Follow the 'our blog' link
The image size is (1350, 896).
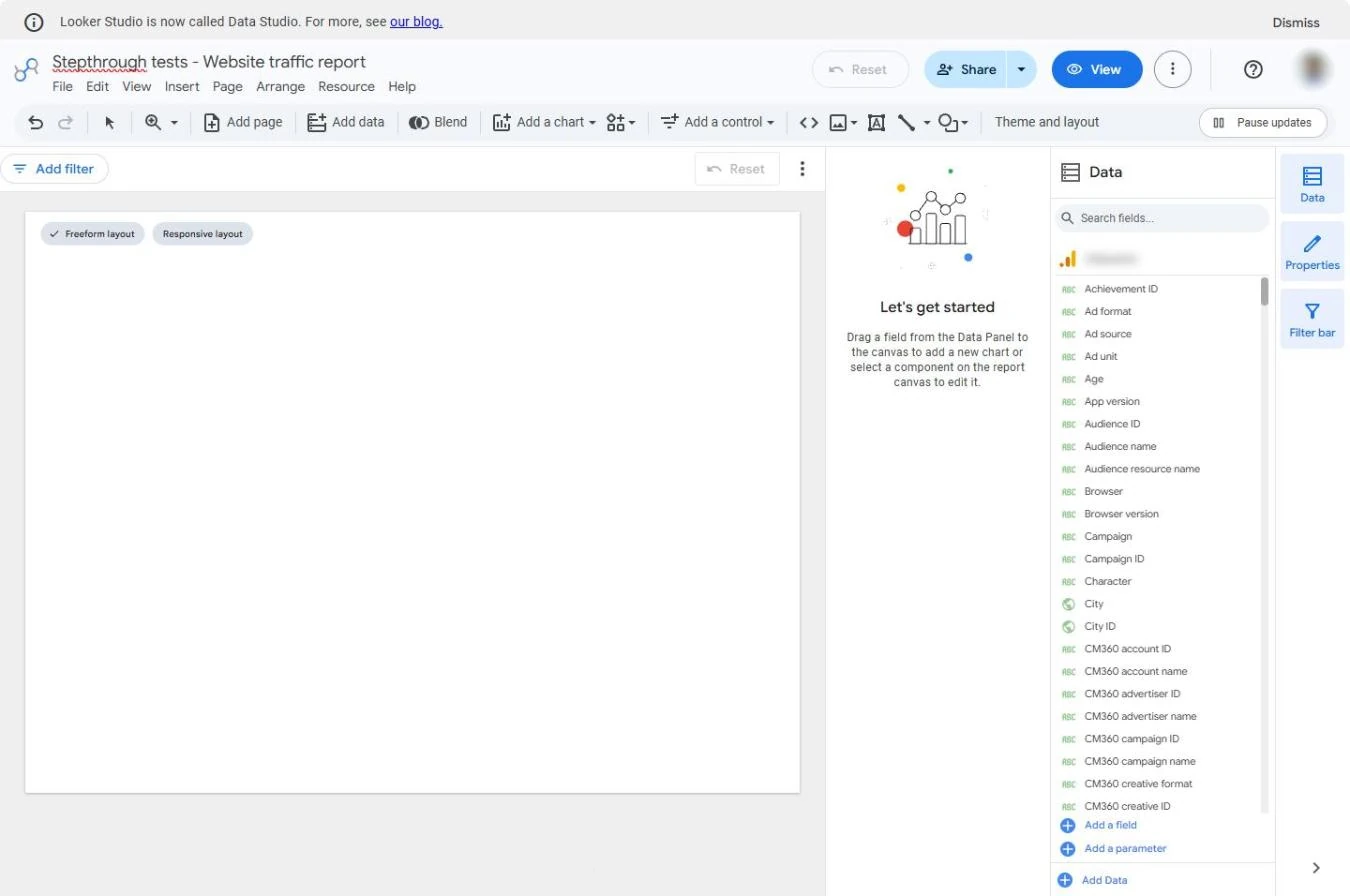tap(416, 21)
